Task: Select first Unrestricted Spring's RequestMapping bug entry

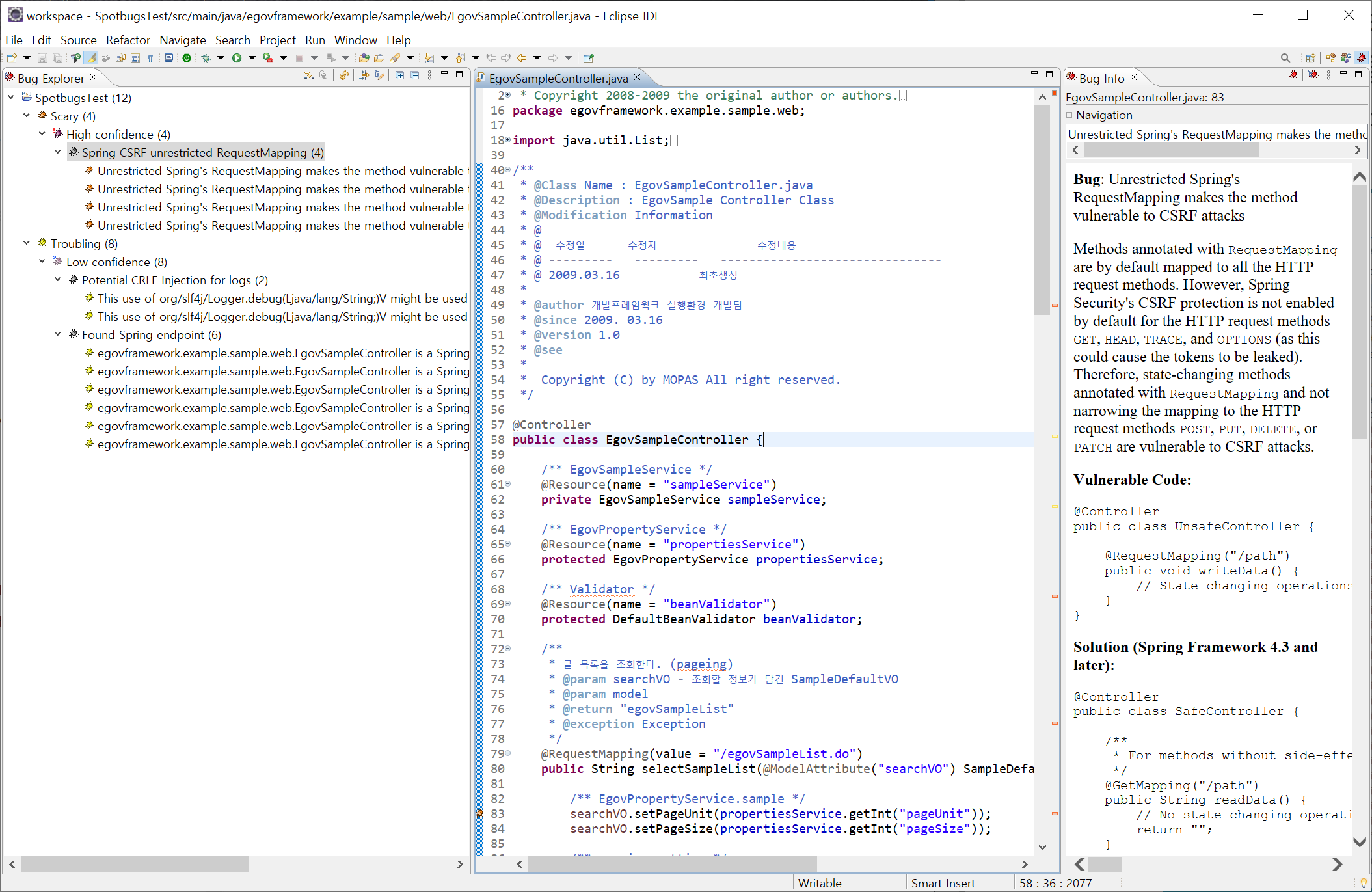Action: click(x=280, y=170)
